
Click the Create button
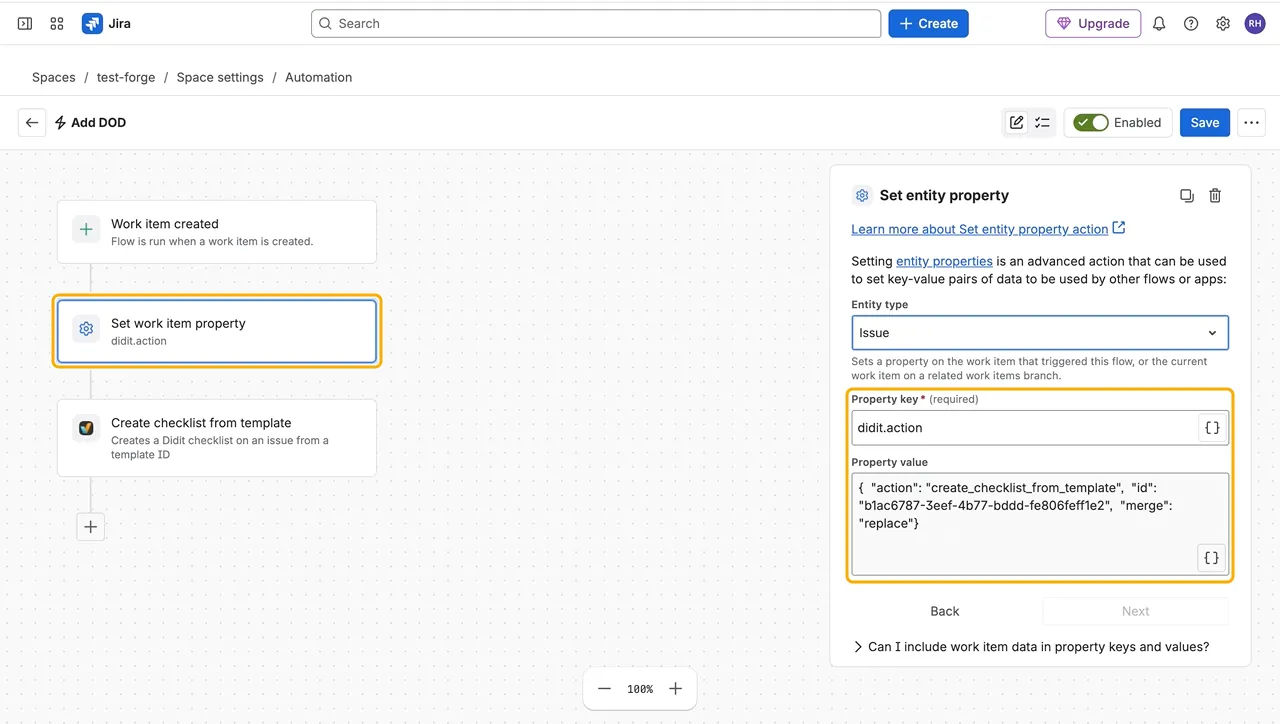tap(928, 23)
